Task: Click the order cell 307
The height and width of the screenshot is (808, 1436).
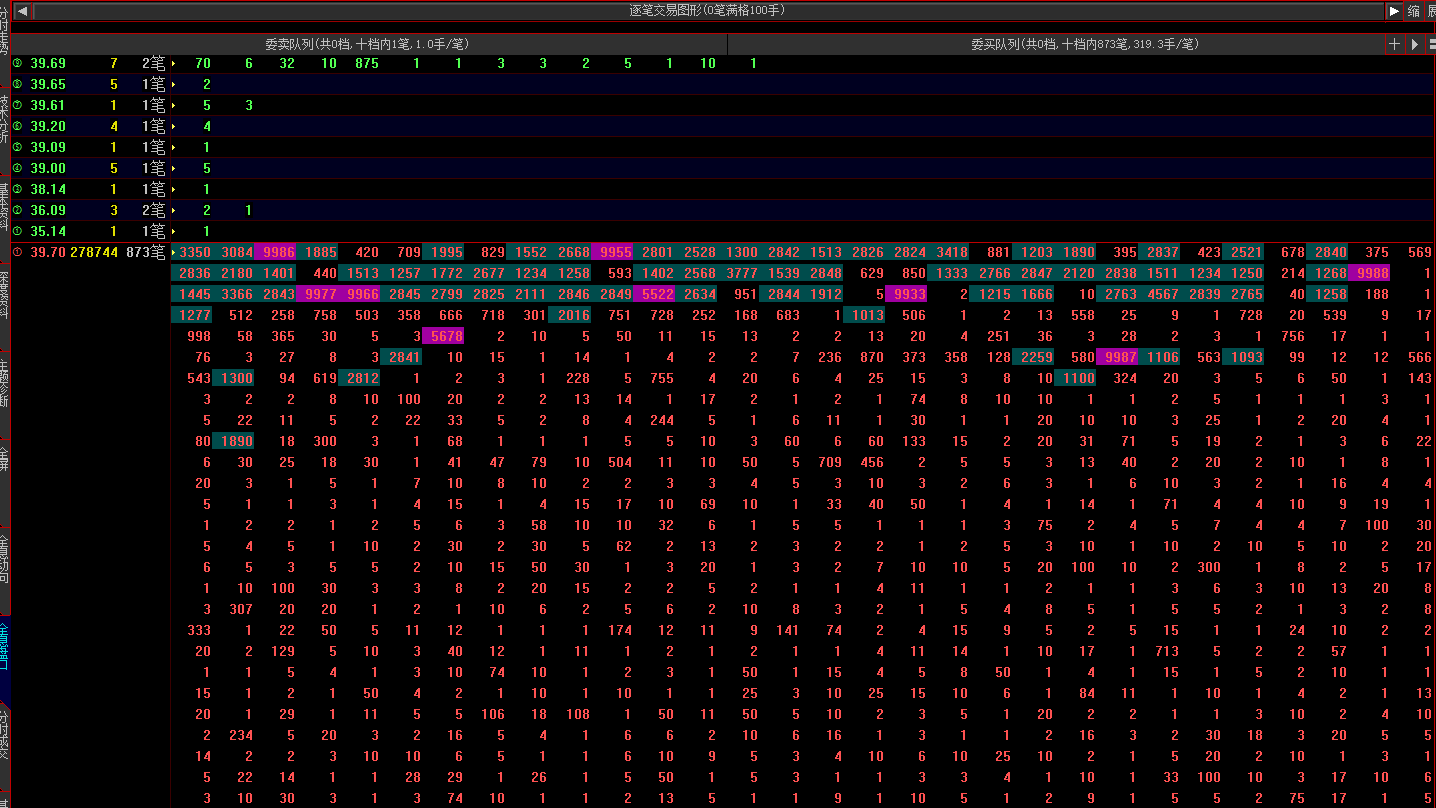Action: click(241, 609)
